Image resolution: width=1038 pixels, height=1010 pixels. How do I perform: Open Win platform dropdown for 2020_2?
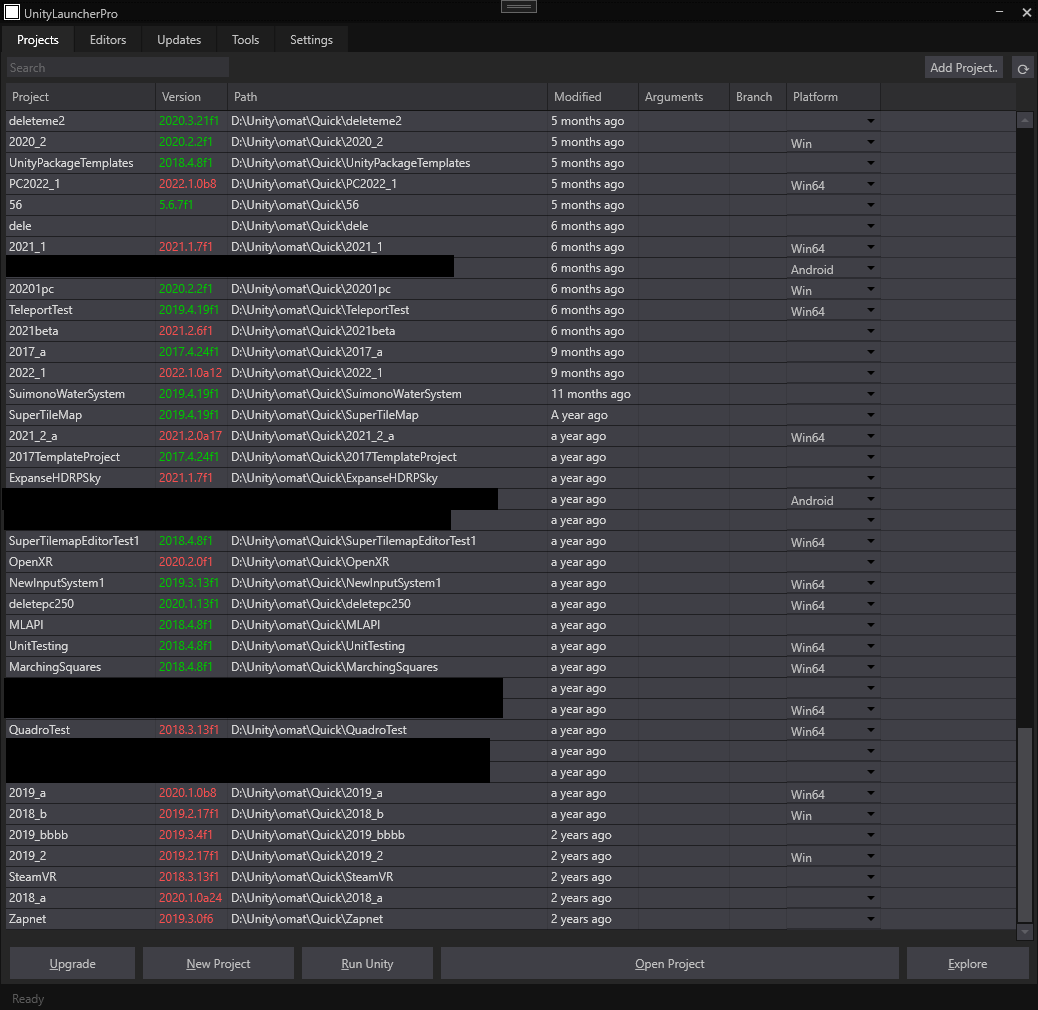click(871, 142)
